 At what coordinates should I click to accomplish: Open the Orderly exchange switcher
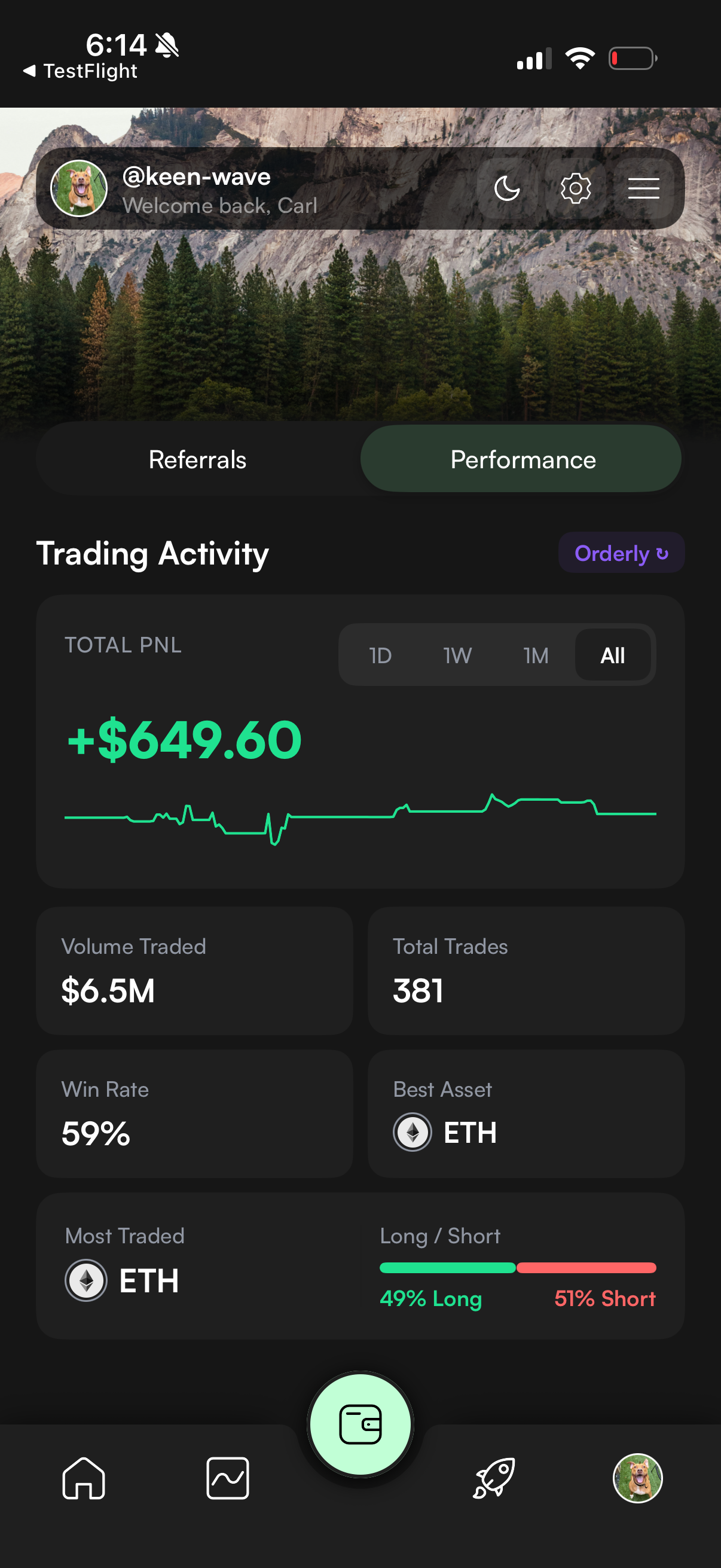point(621,553)
